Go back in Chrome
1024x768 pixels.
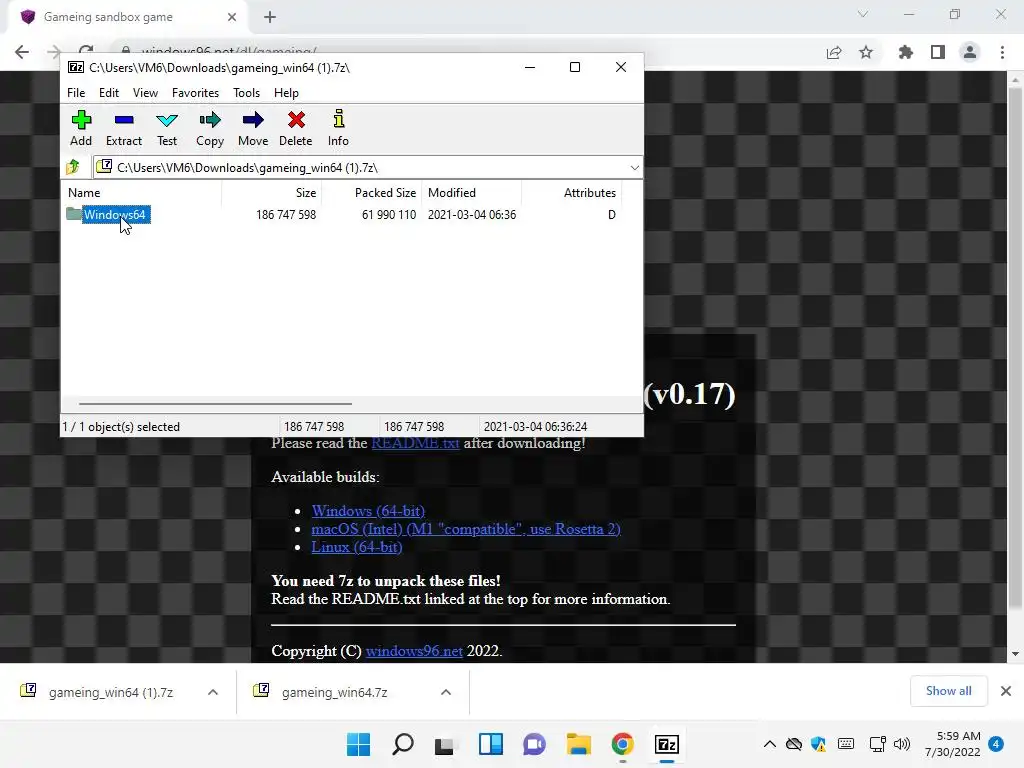tap(22, 52)
